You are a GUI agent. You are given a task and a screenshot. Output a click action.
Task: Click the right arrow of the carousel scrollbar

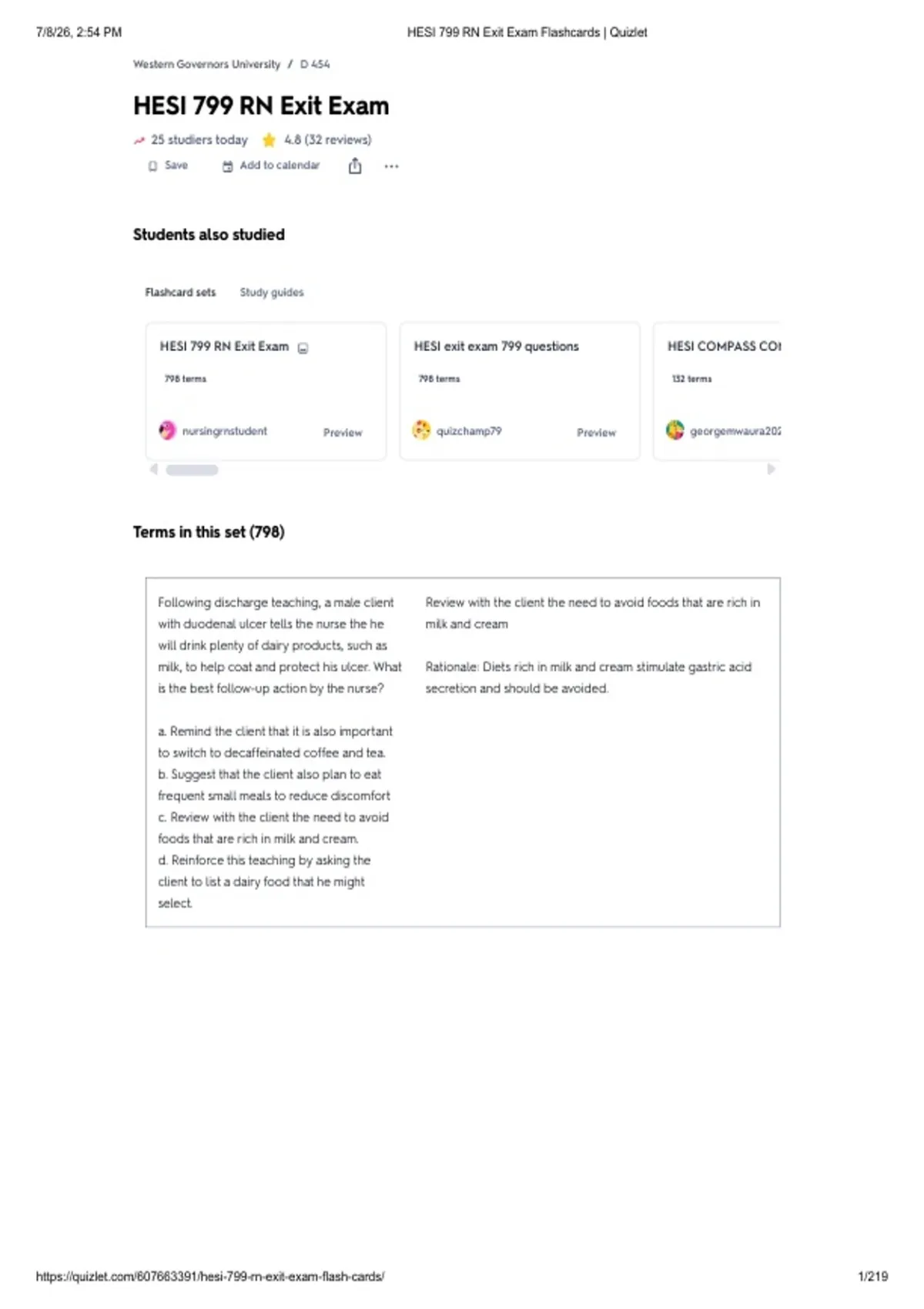point(771,469)
